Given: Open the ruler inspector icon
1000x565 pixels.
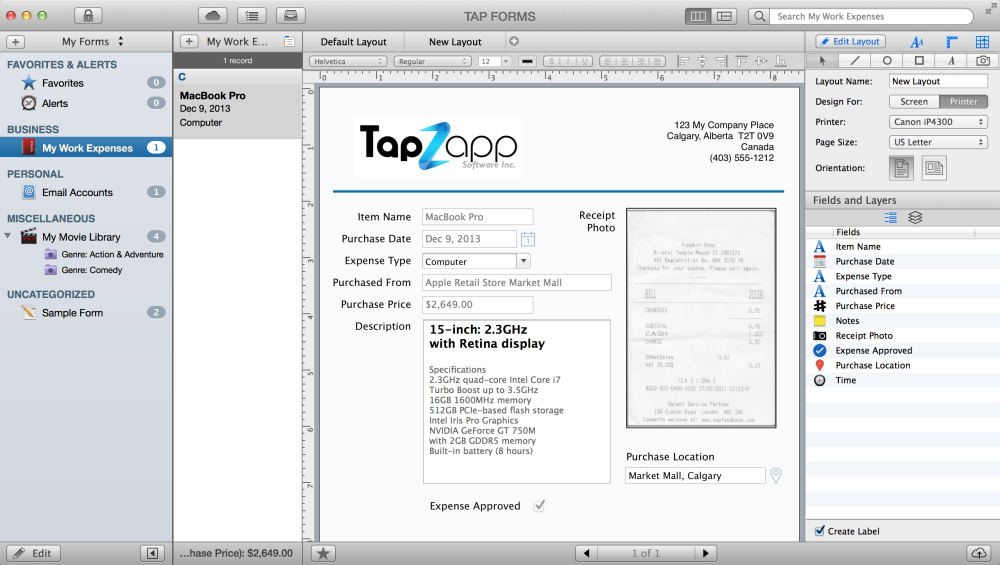Looking at the screenshot, I should (x=952, y=42).
